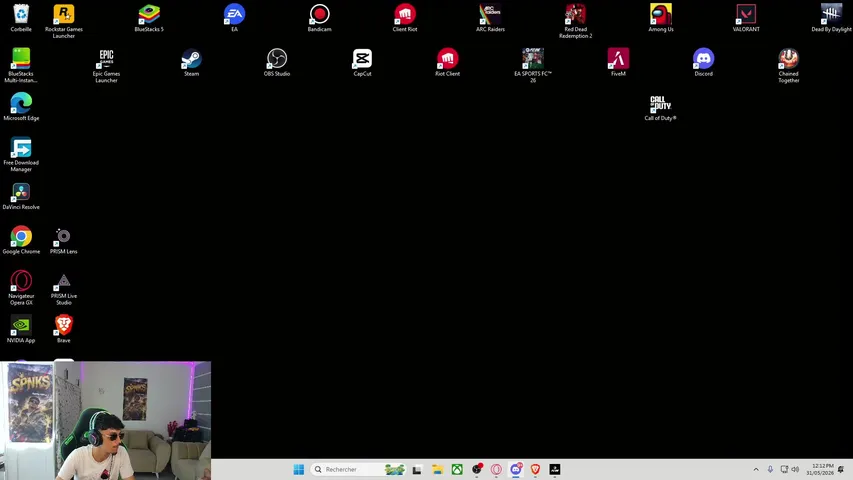The width and height of the screenshot is (853, 480).
Task: Open the Corbeille recycle bin icon
Action: 21,18
